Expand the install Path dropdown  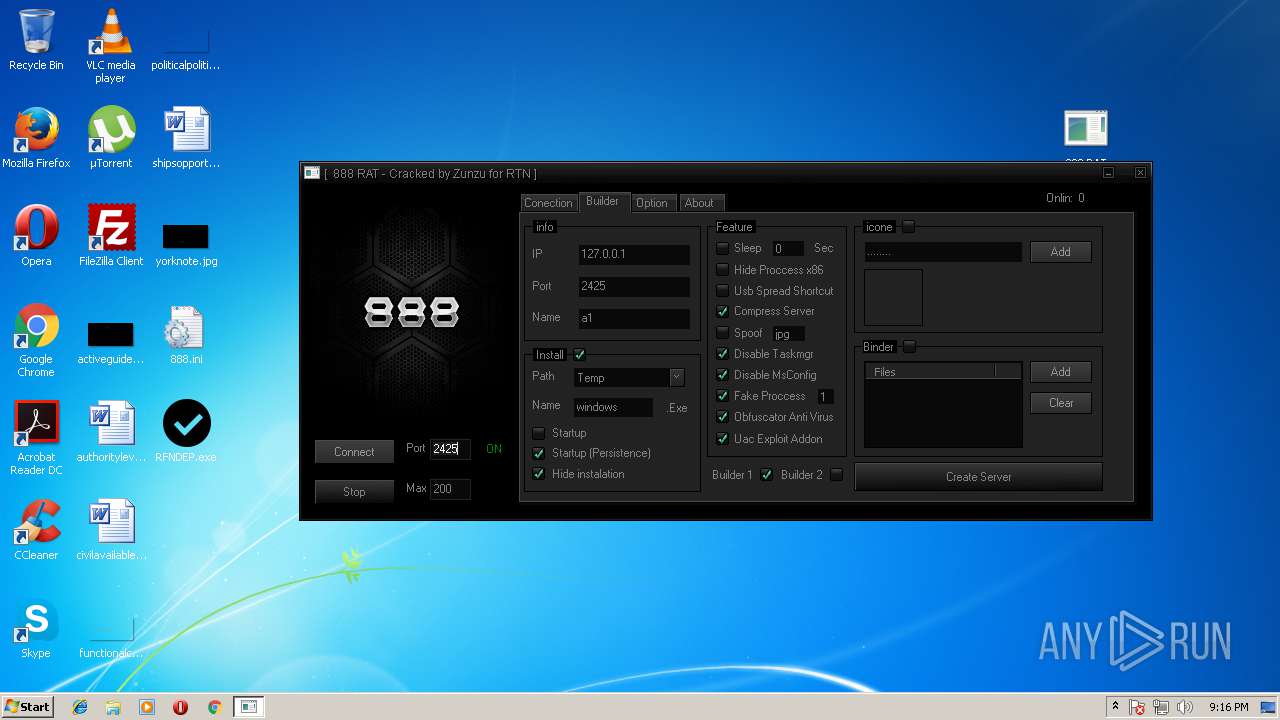click(x=677, y=377)
